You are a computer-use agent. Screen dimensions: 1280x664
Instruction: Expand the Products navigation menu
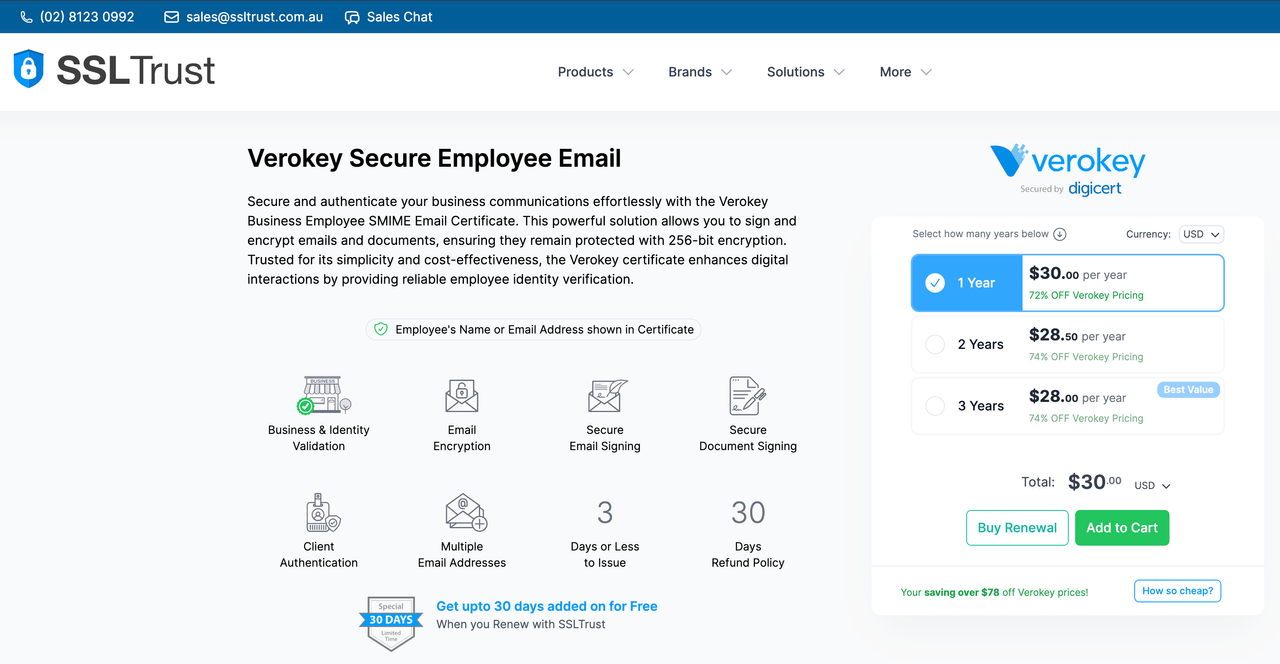(x=595, y=72)
